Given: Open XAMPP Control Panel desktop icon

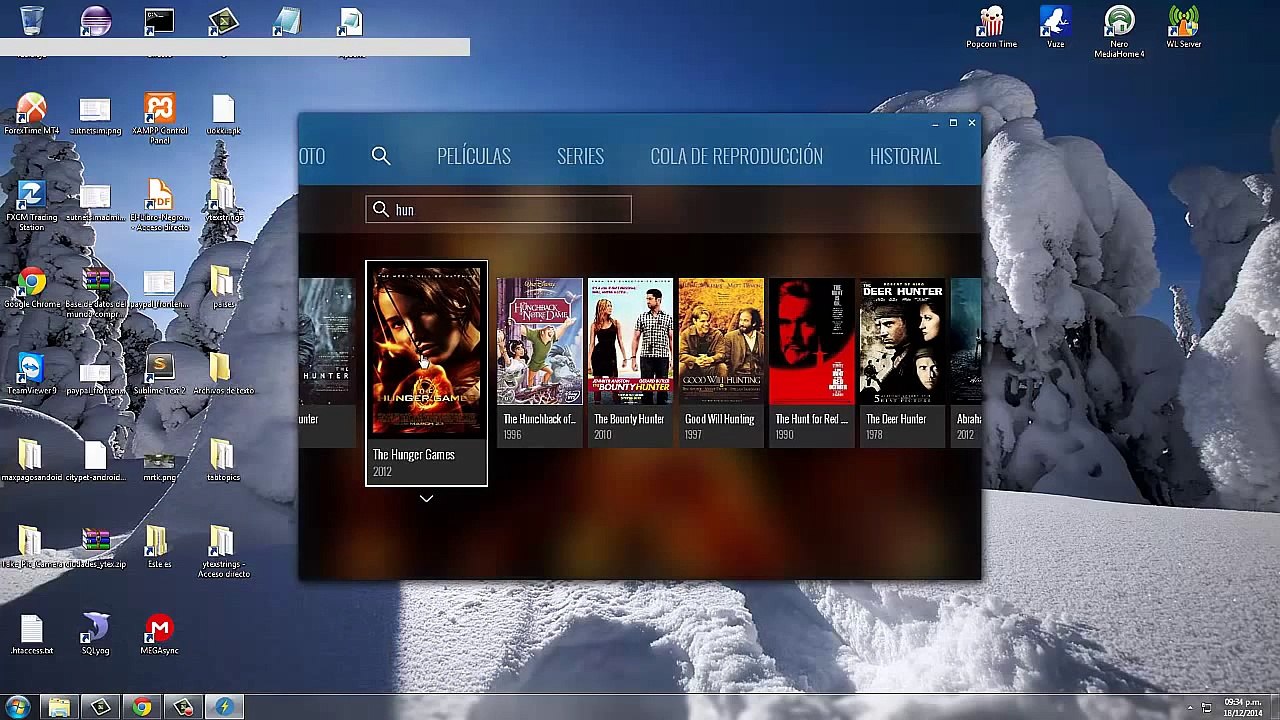Looking at the screenshot, I should coord(159,119).
